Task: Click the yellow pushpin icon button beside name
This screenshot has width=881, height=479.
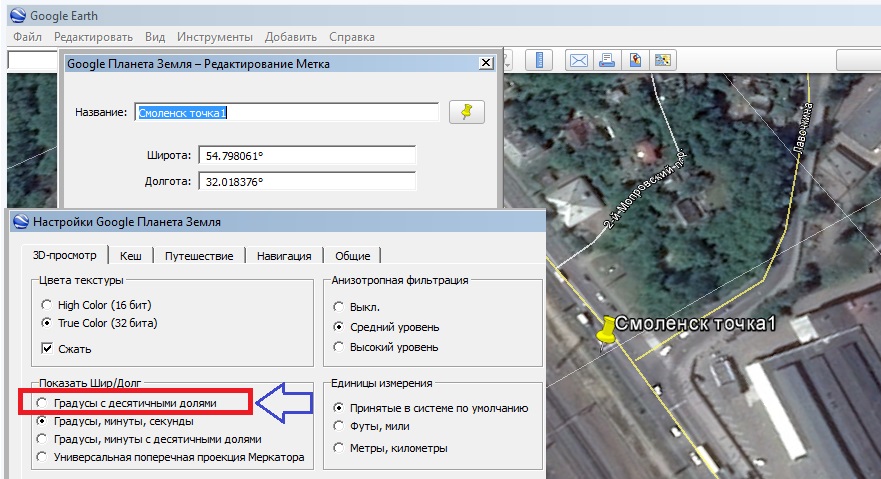Action: tap(466, 112)
